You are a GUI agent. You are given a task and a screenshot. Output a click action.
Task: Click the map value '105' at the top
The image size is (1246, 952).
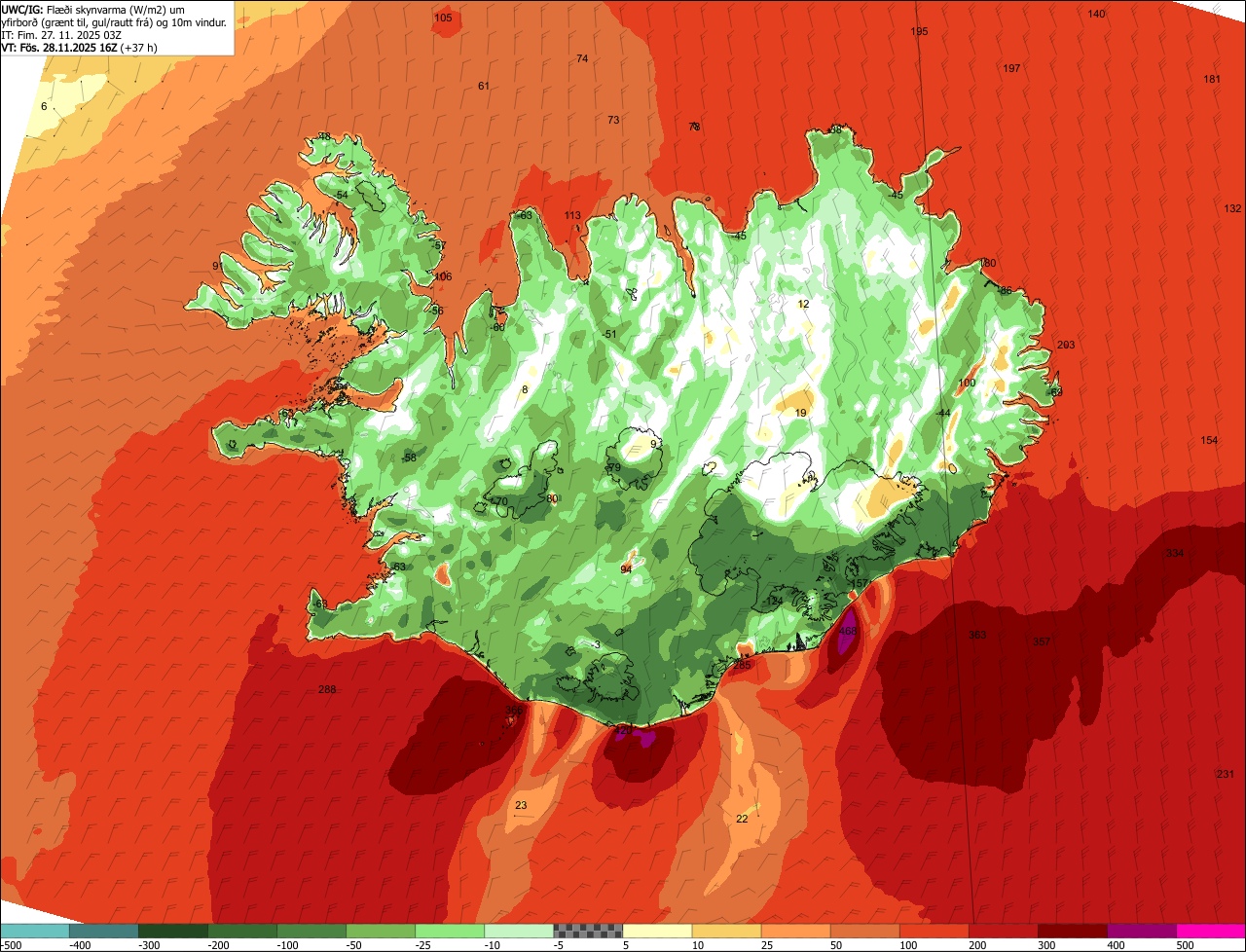point(443,18)
